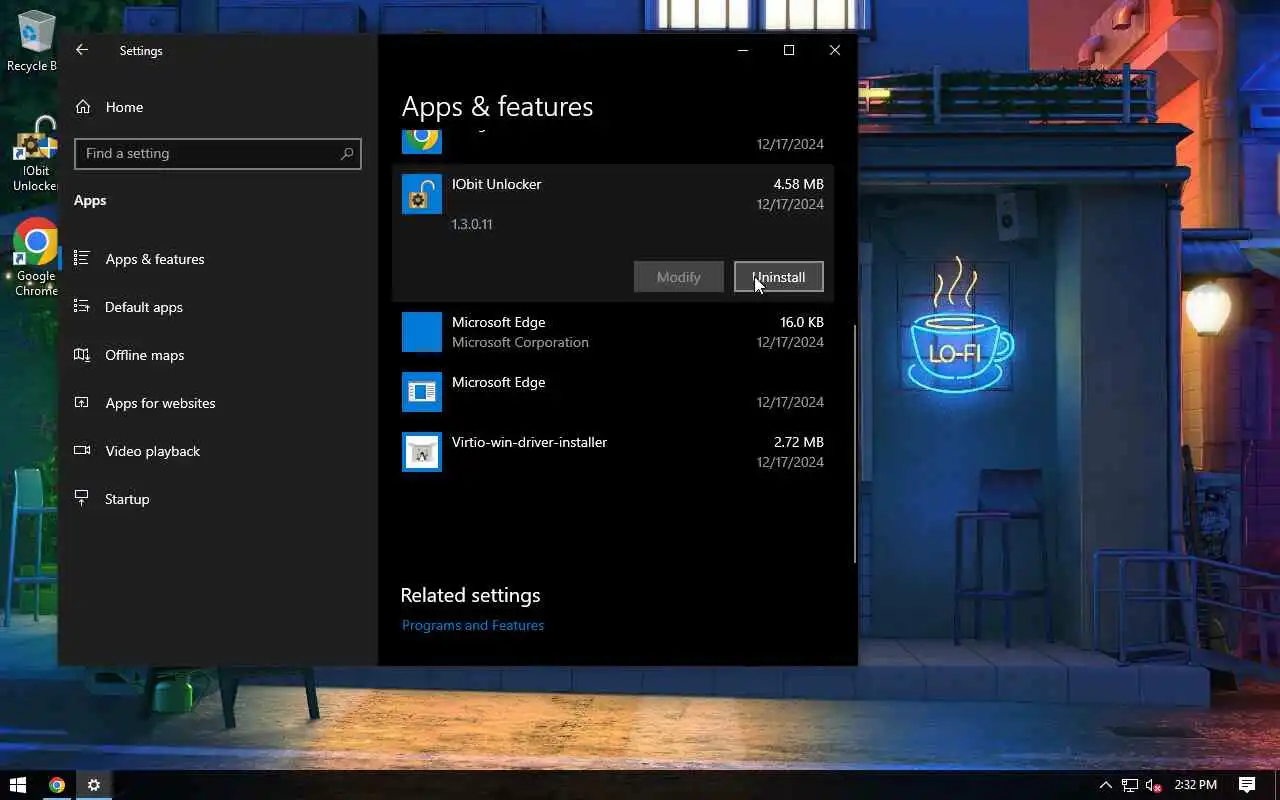Select Microsoft Edge by Microsoft Corporation entry
Image resolution: width=1280 pixels, height=800 pixels.
(x=613, y=332)
